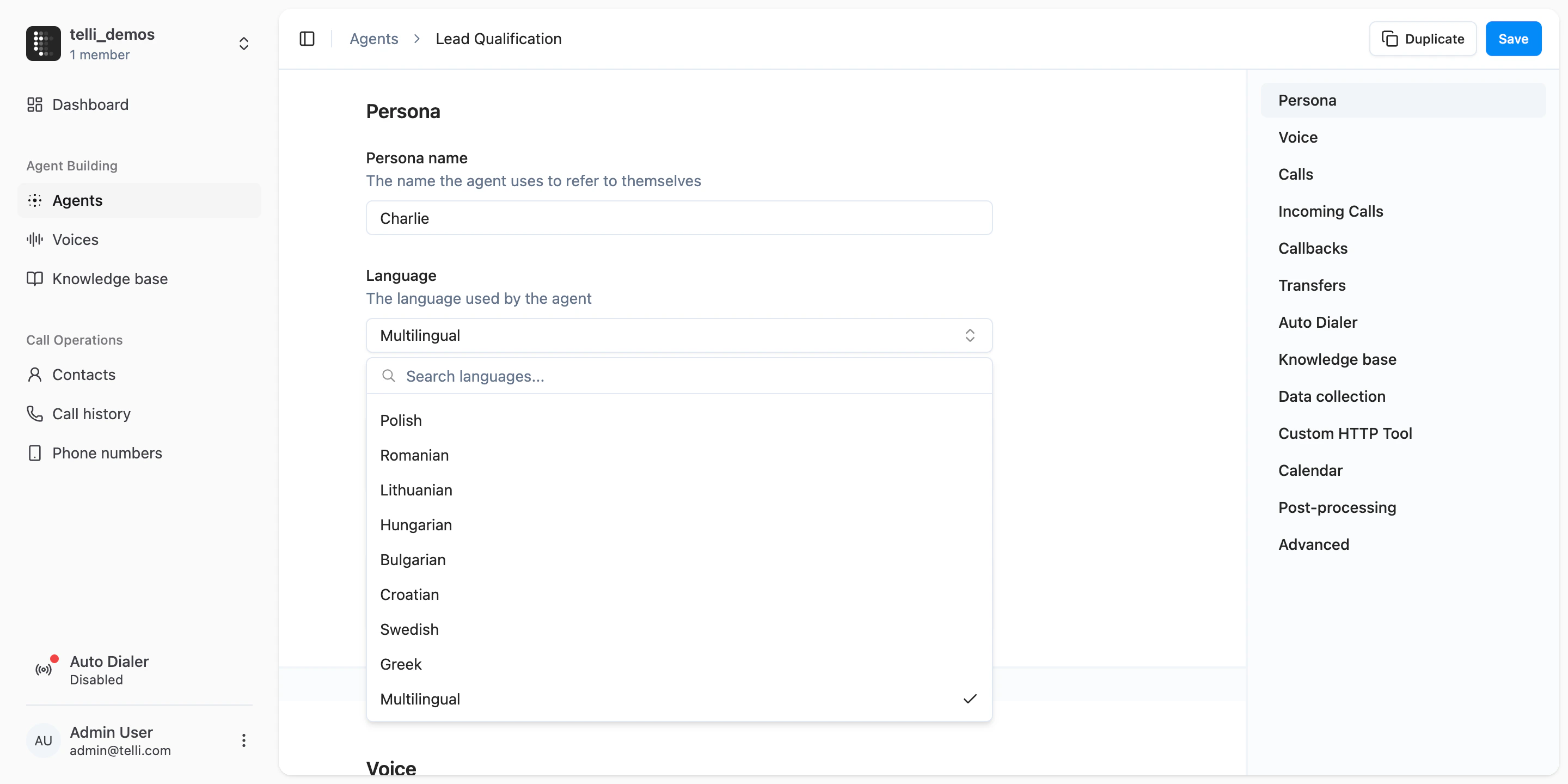Select the Agents icon in the sidebar
Screen dimensions: 1568x784
(35, 200)
